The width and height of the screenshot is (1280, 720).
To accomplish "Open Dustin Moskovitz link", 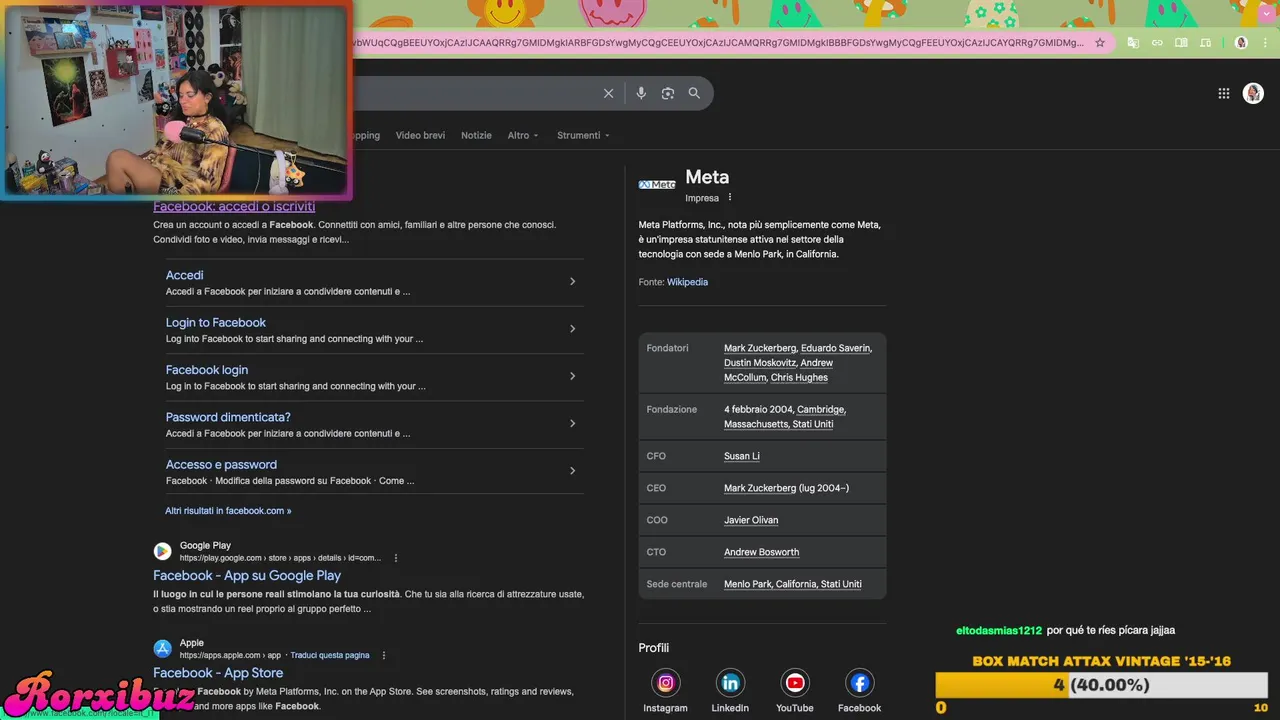I will click(760, 363).
